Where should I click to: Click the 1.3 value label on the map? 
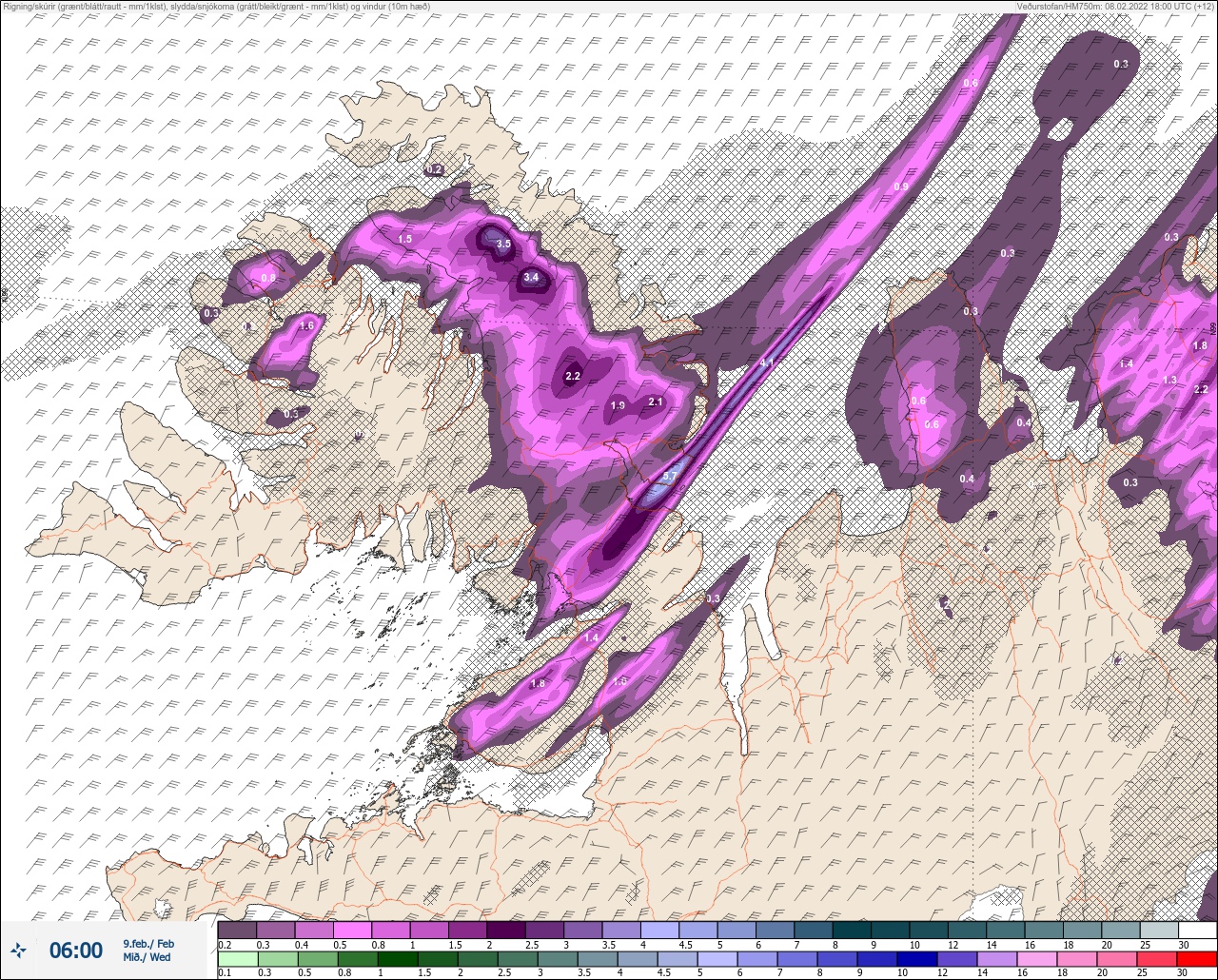1169,380
